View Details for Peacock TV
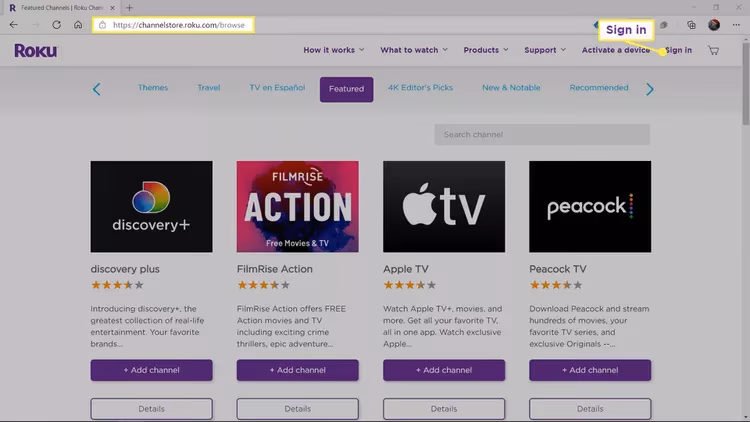The image size is (750, 422). click(x=590, y=409)
